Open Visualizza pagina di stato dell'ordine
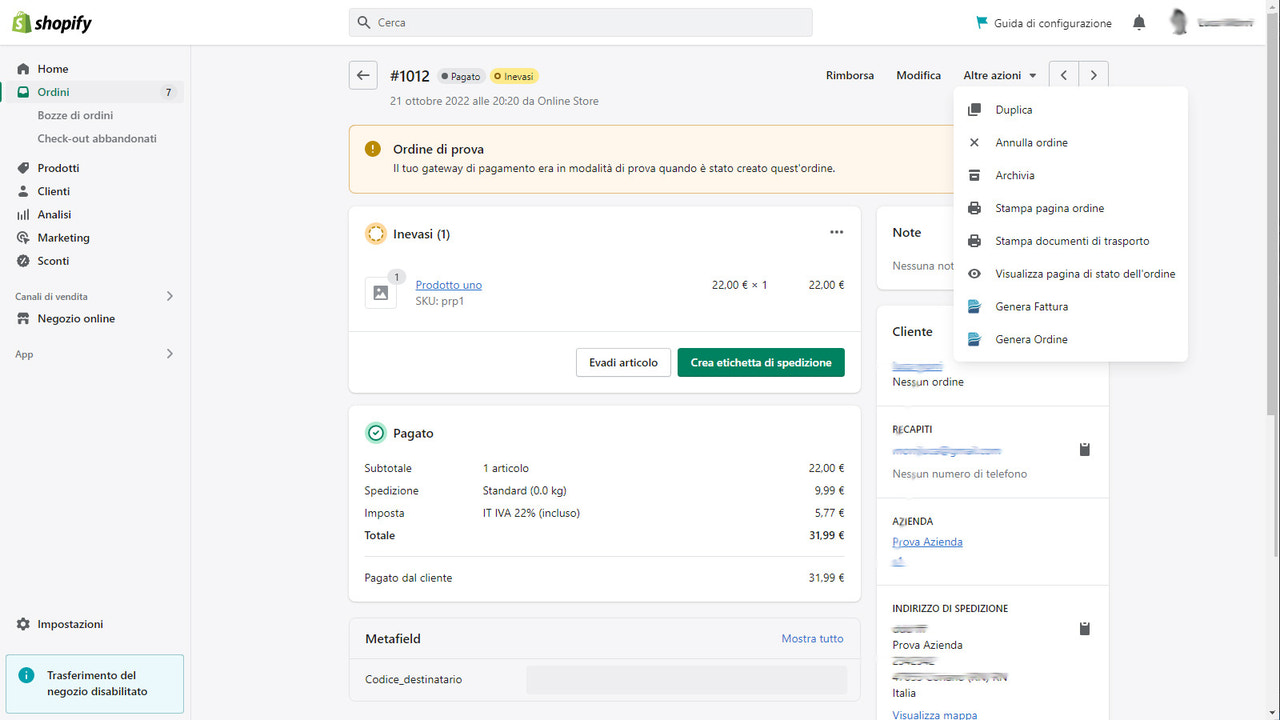This screenshot has width=1280, height=720. coord(1070,274)
